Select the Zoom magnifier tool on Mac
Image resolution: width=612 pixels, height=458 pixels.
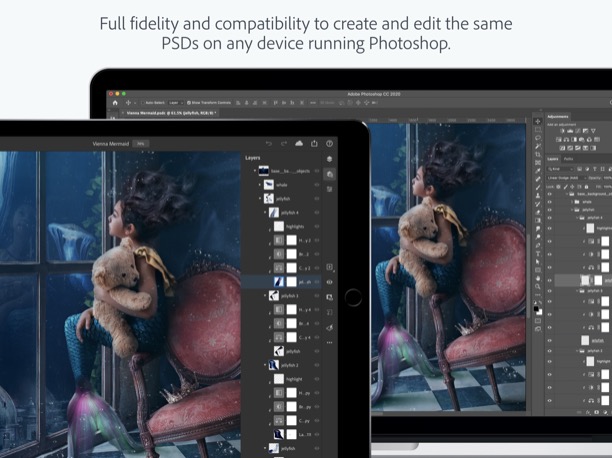click(x=538, y=287)
